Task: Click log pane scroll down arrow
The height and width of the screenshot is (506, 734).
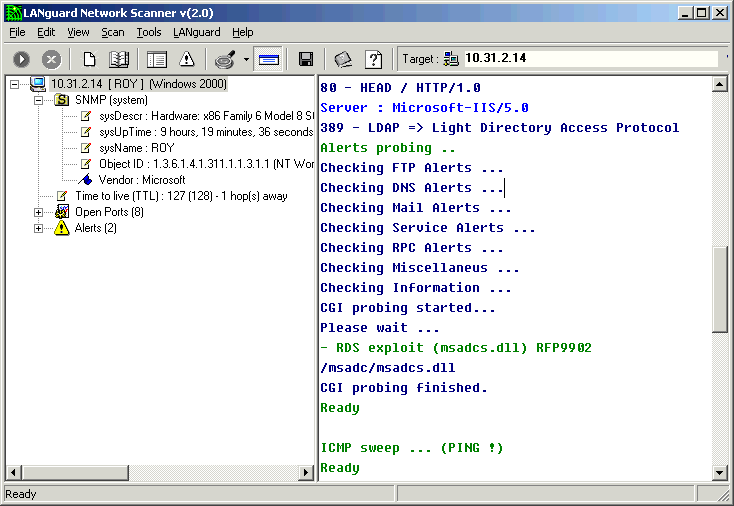Action: tap(719, 472)
